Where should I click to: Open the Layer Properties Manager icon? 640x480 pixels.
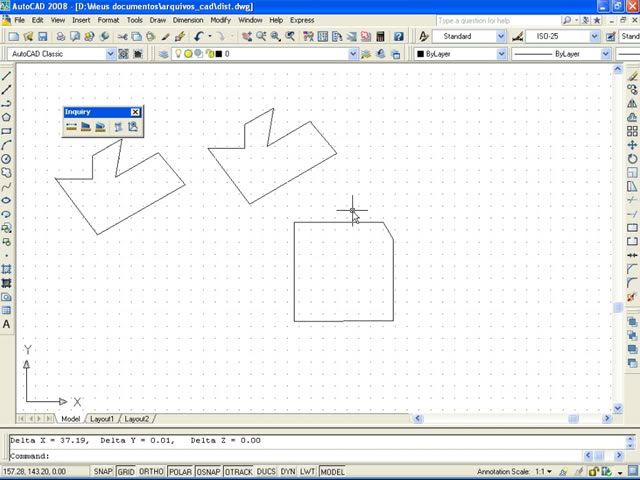[164, 54]
